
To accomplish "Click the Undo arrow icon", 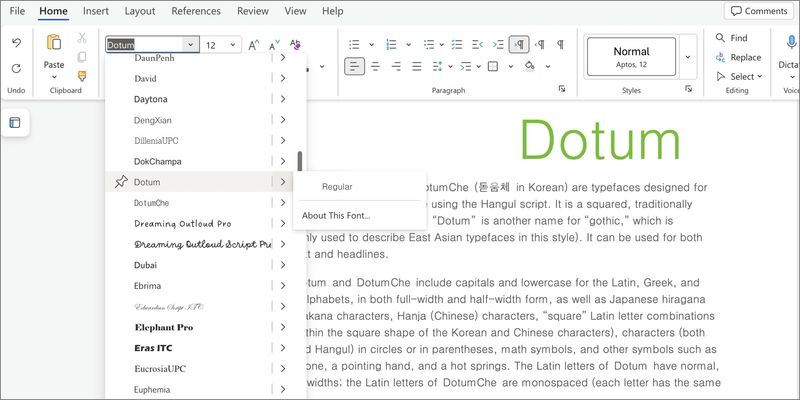I will click(x=16, y=43).
